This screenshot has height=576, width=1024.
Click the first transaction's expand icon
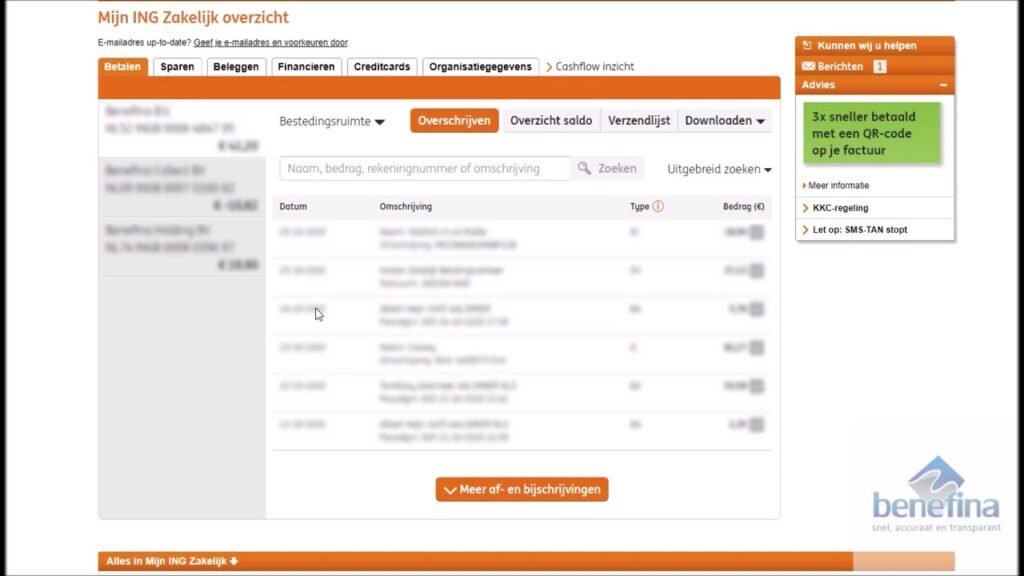(x=756, y=233)
